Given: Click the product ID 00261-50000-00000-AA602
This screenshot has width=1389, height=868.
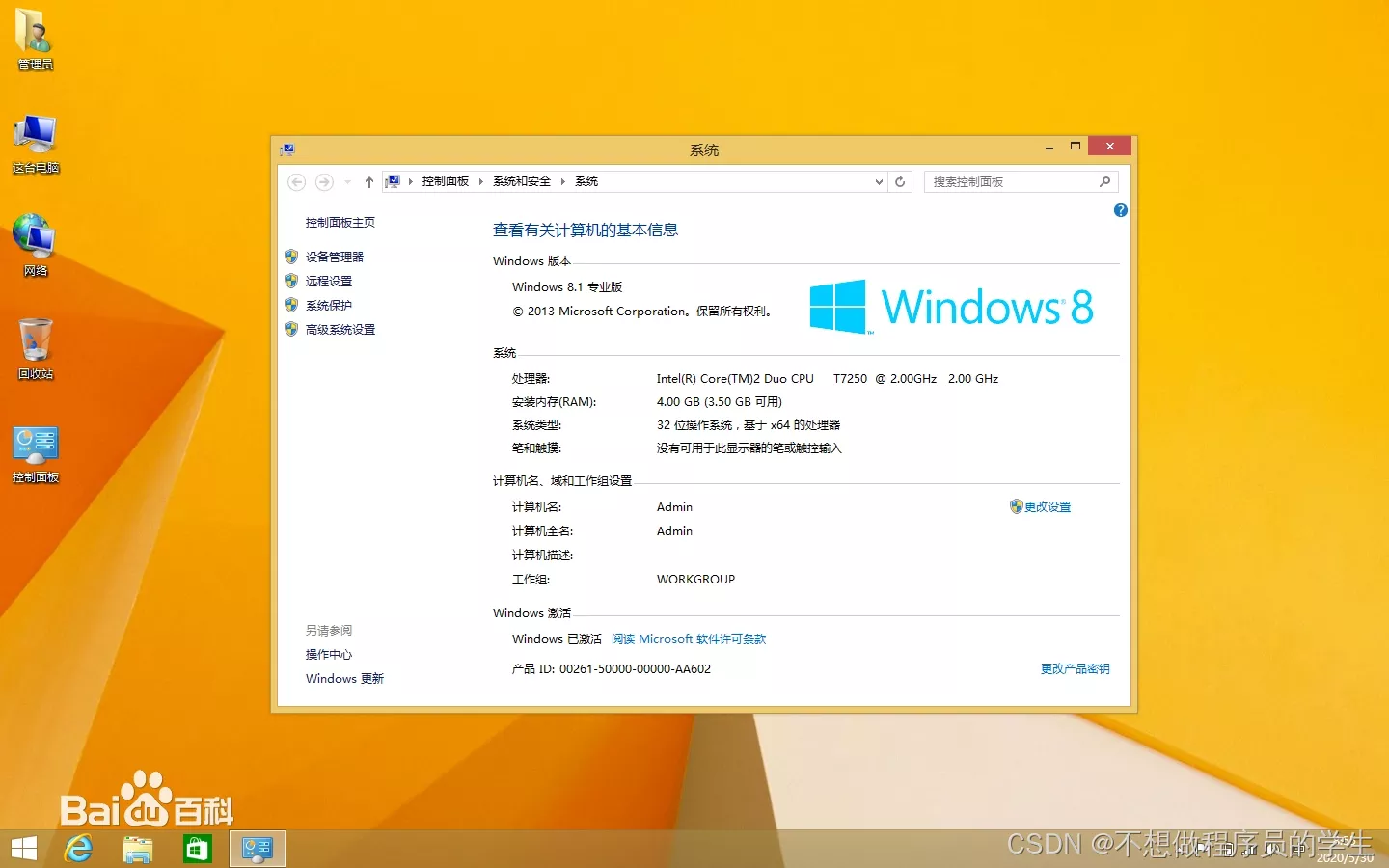Looking at the screenshot, I should click(x=635, y=668).
